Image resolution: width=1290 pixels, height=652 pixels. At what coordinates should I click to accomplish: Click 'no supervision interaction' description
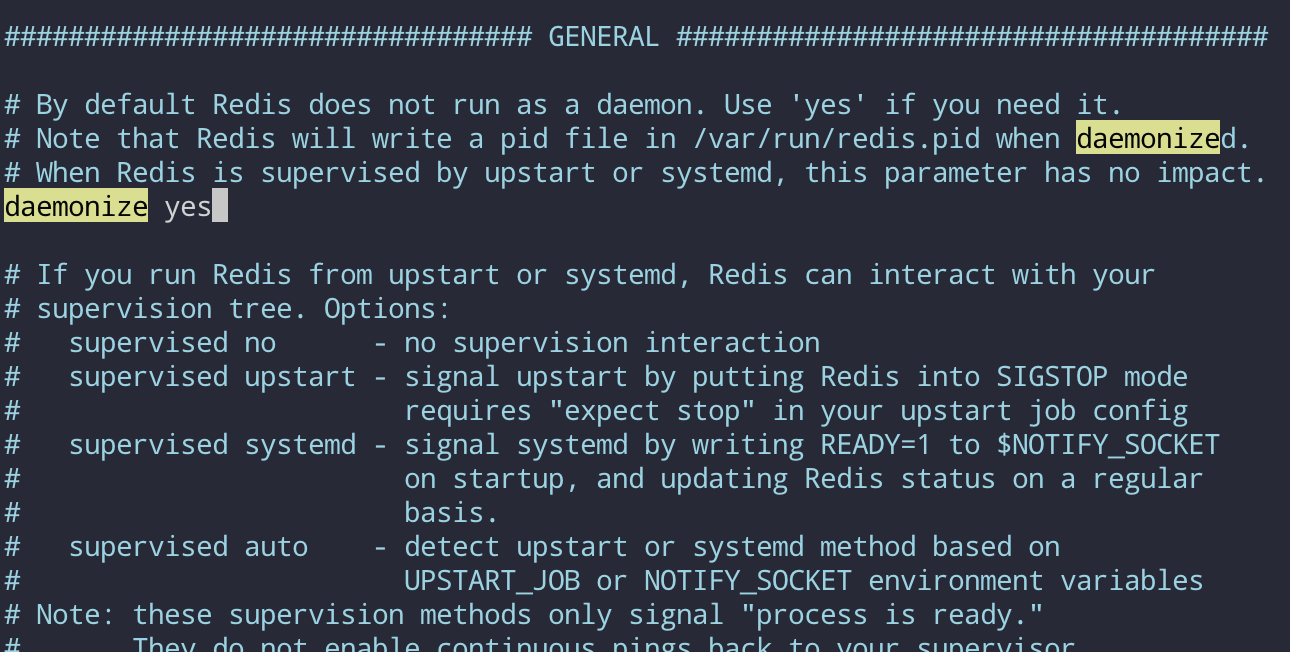click(612, 343)
